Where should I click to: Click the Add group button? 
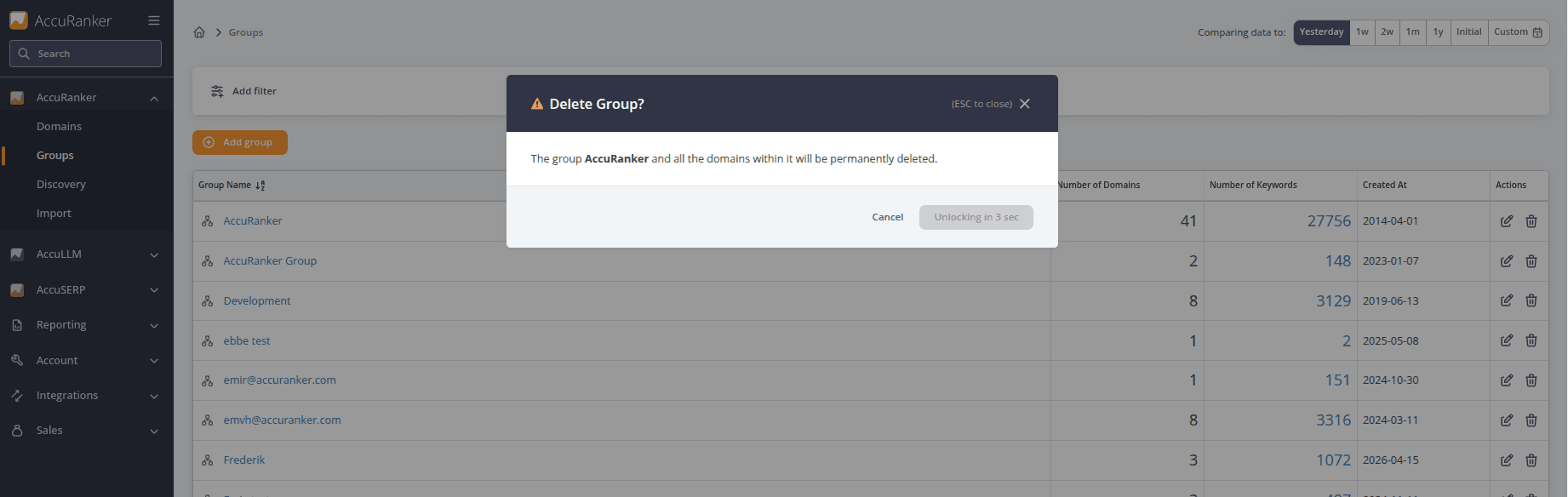pyautogui.click(x=240, y=142)
